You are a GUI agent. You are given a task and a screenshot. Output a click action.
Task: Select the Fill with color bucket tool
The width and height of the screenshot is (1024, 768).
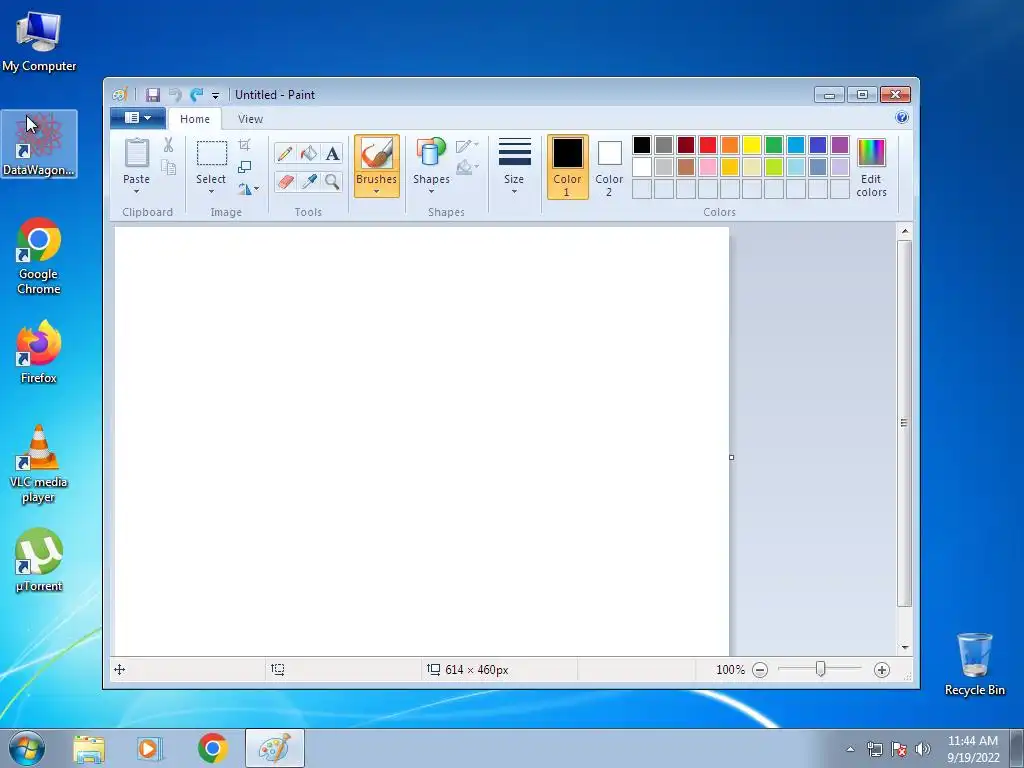coord(308,153)
